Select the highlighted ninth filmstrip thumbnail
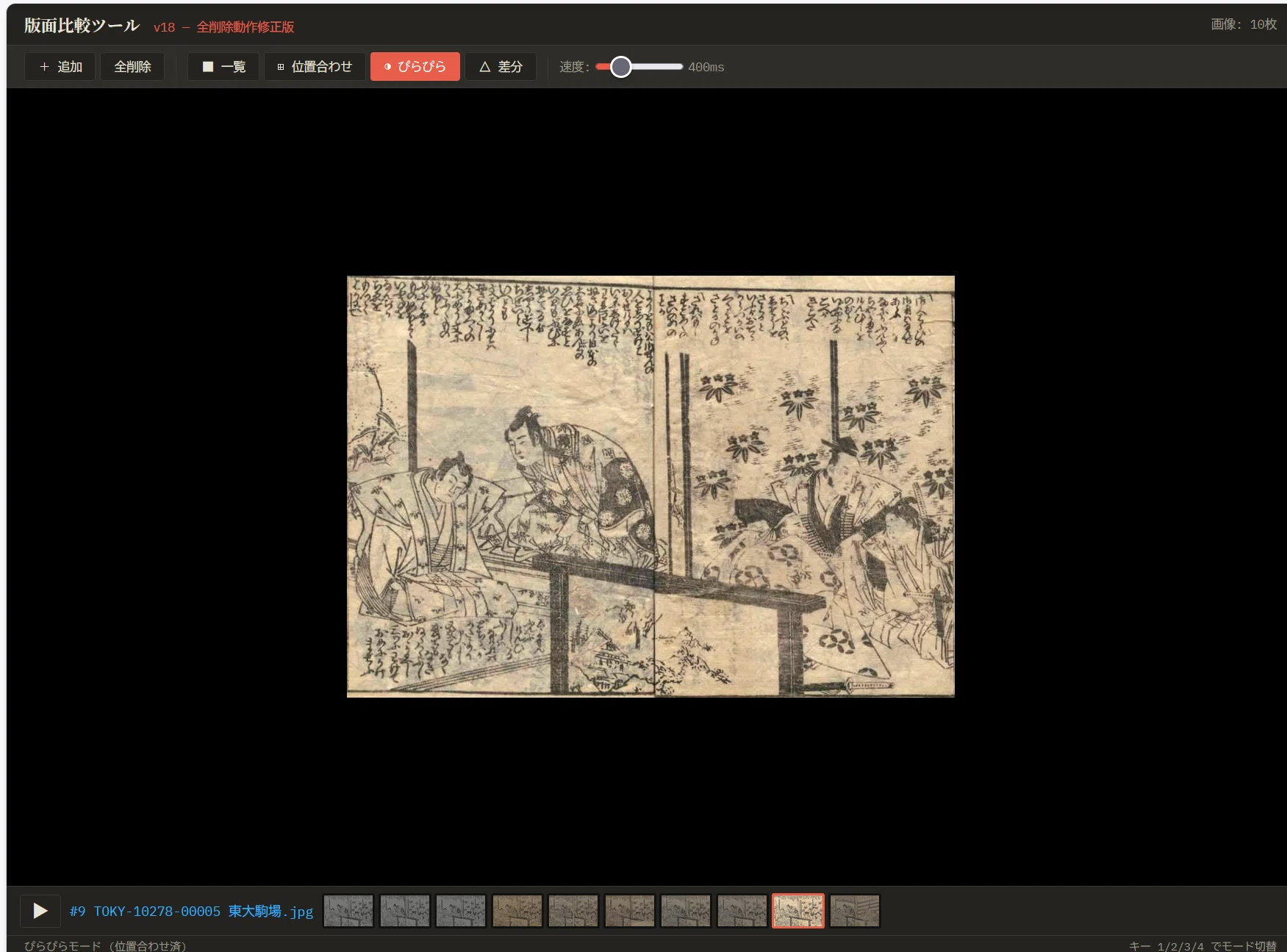Viewport: 1287px width, 952px height. click(798, 911)
